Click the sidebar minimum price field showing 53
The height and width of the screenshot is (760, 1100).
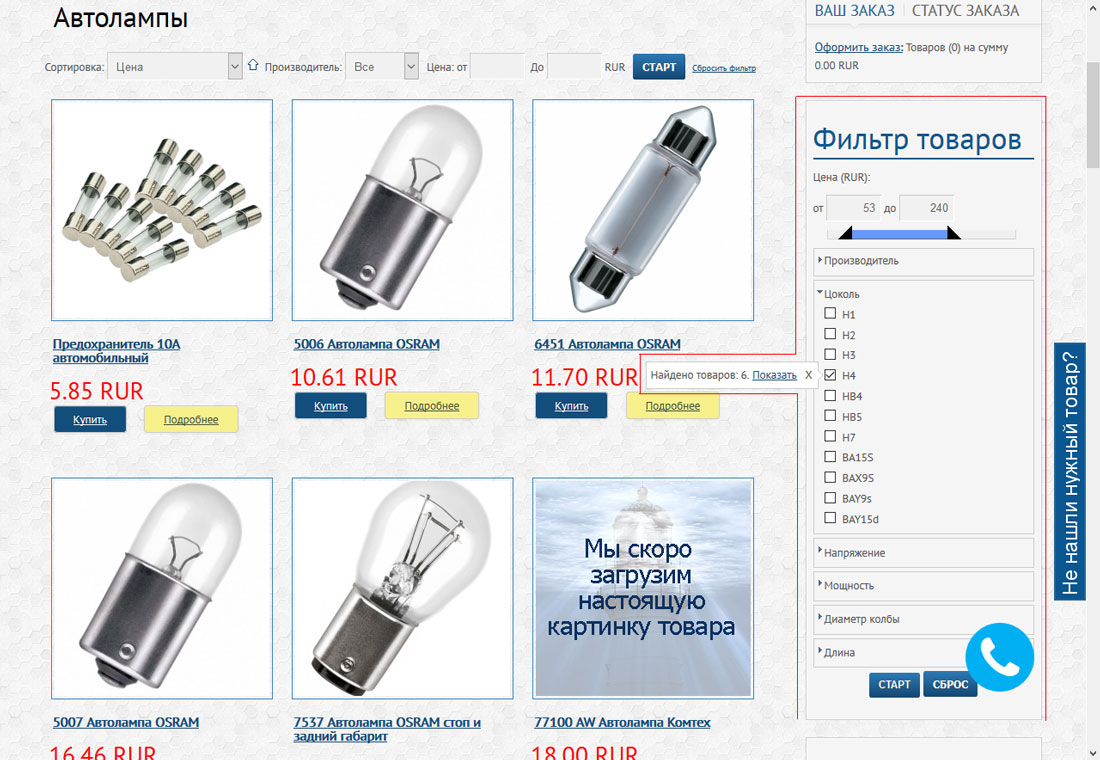(853, 208)
